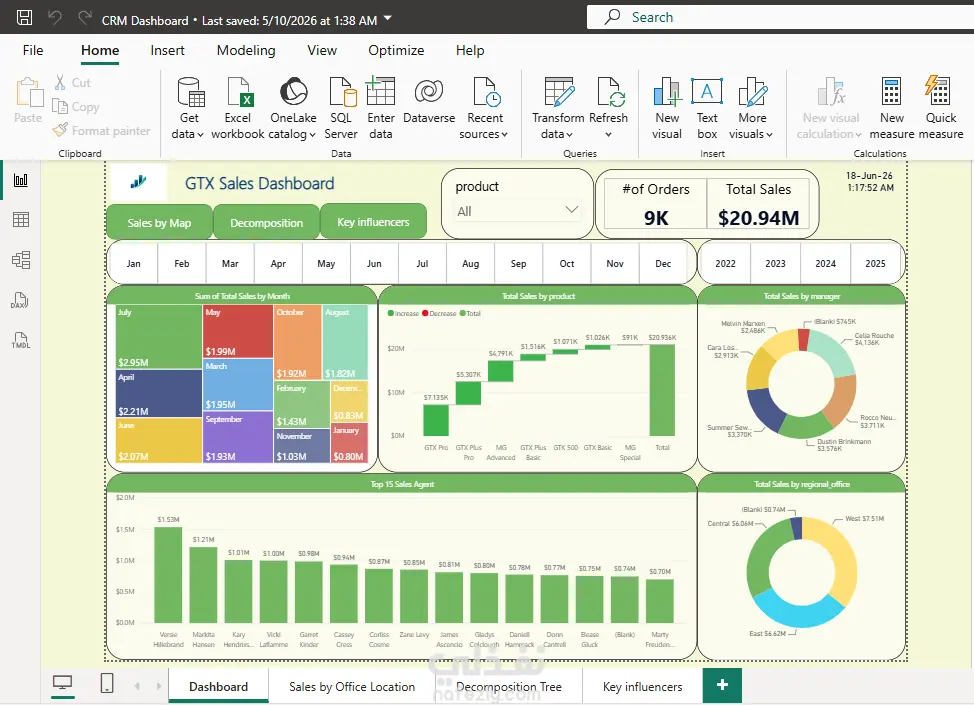
Task: Insert a Text box
Action: point(707,108)
